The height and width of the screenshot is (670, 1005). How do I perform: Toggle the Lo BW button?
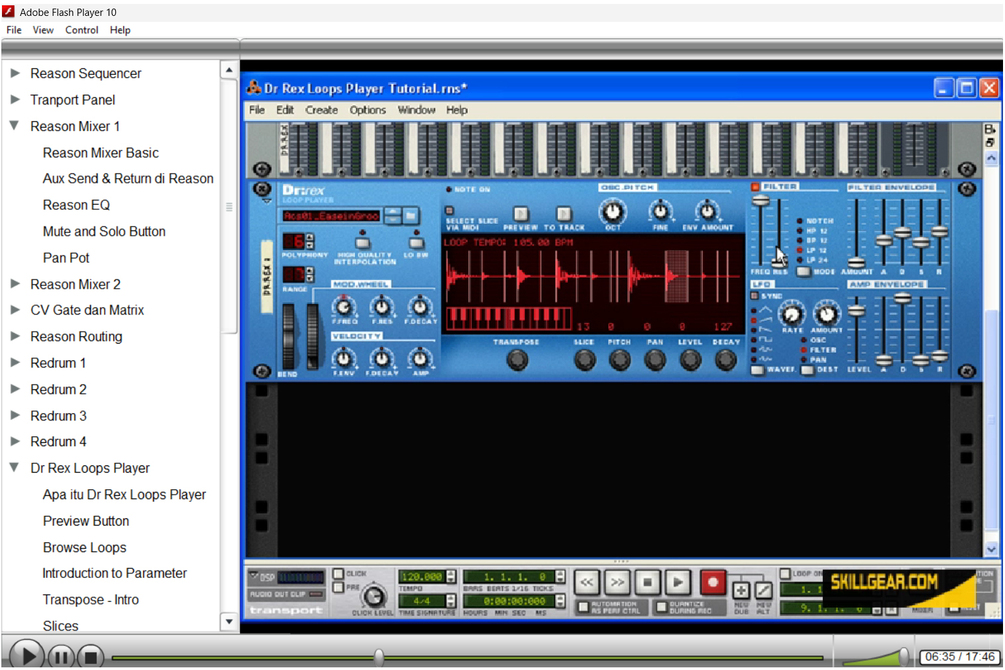tap(417, 243)
